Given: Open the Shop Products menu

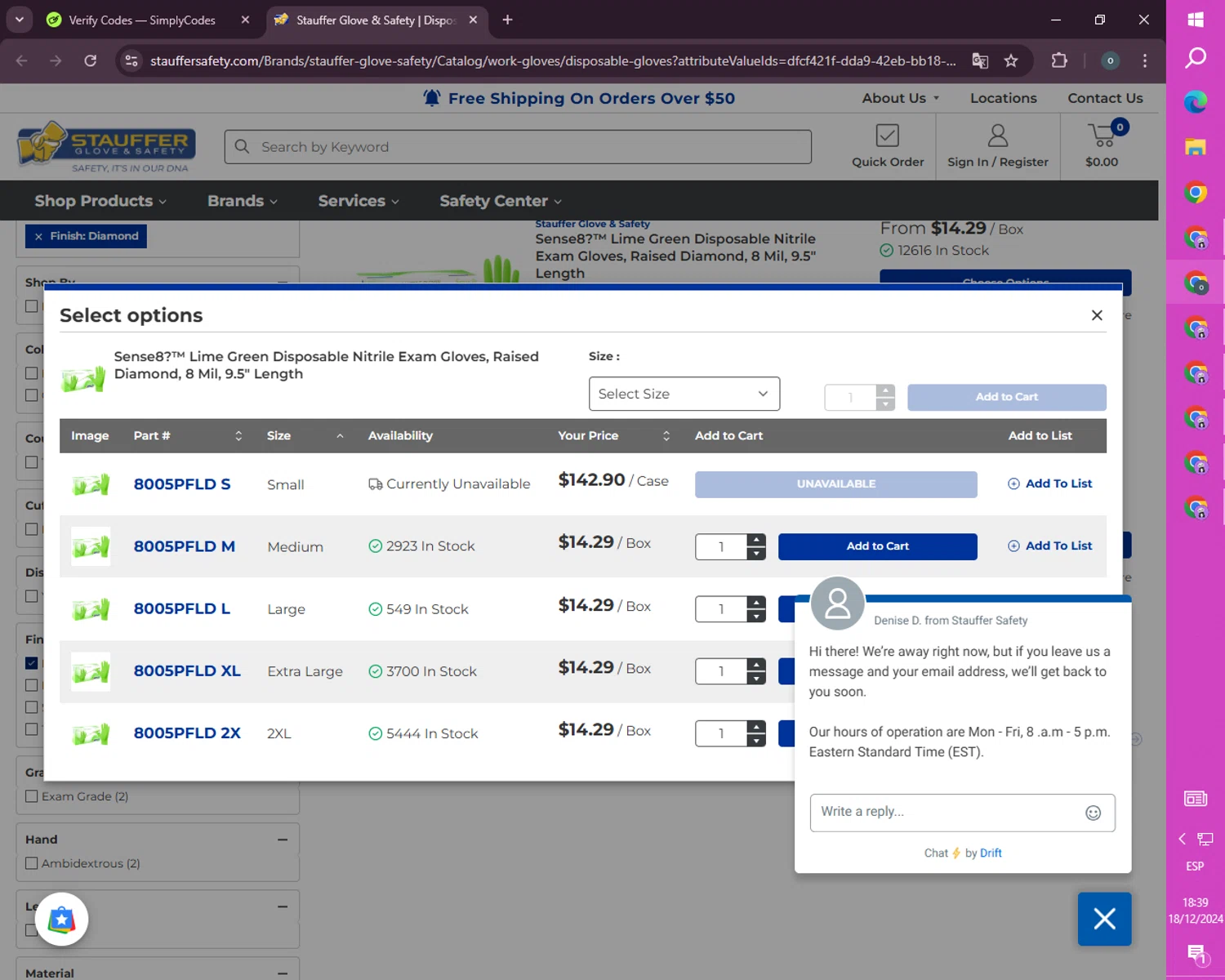Looking at the screenshot, I should click(100, 201).
